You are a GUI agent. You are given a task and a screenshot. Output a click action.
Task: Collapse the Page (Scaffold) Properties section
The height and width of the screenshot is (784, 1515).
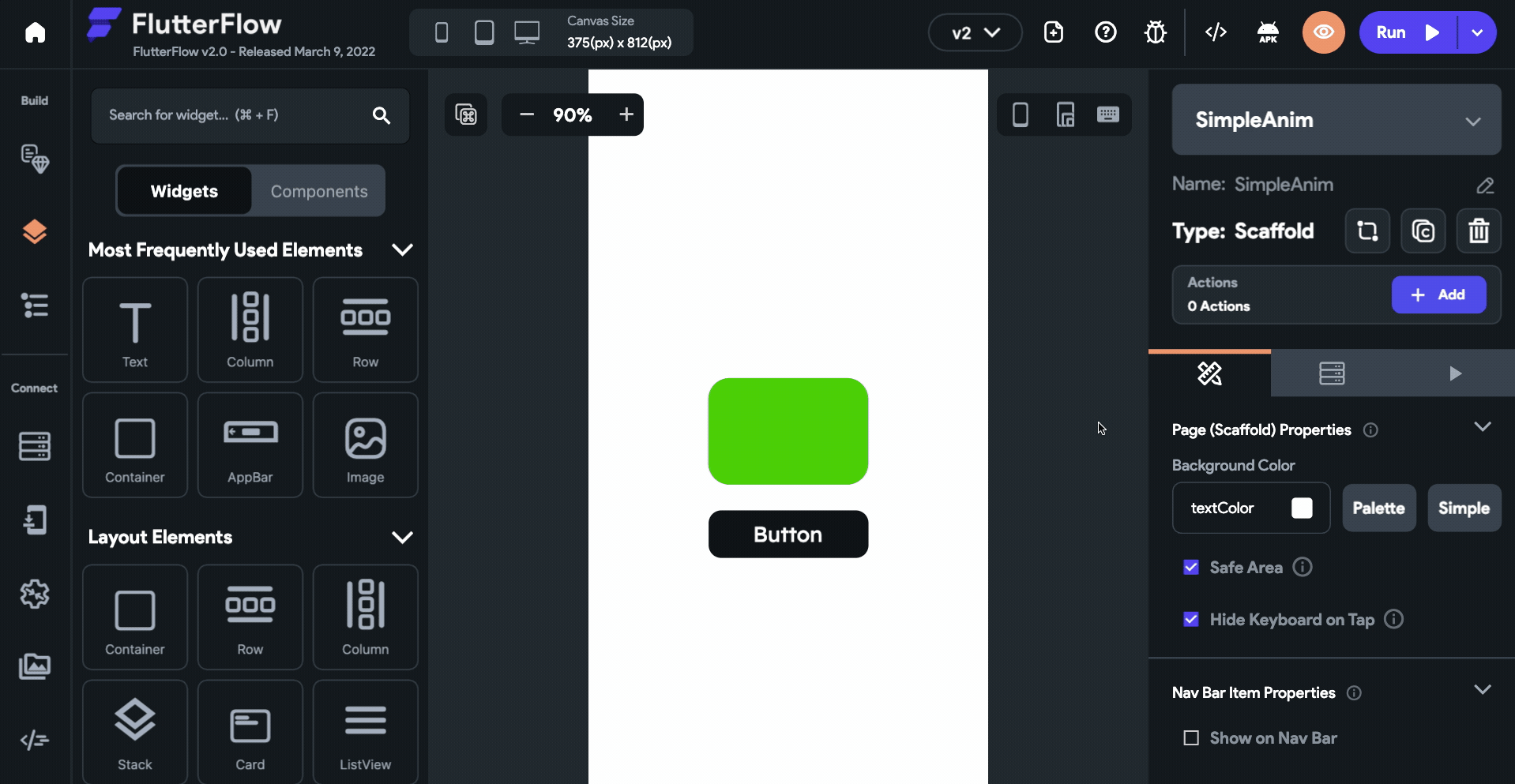tap(1483, 427)
